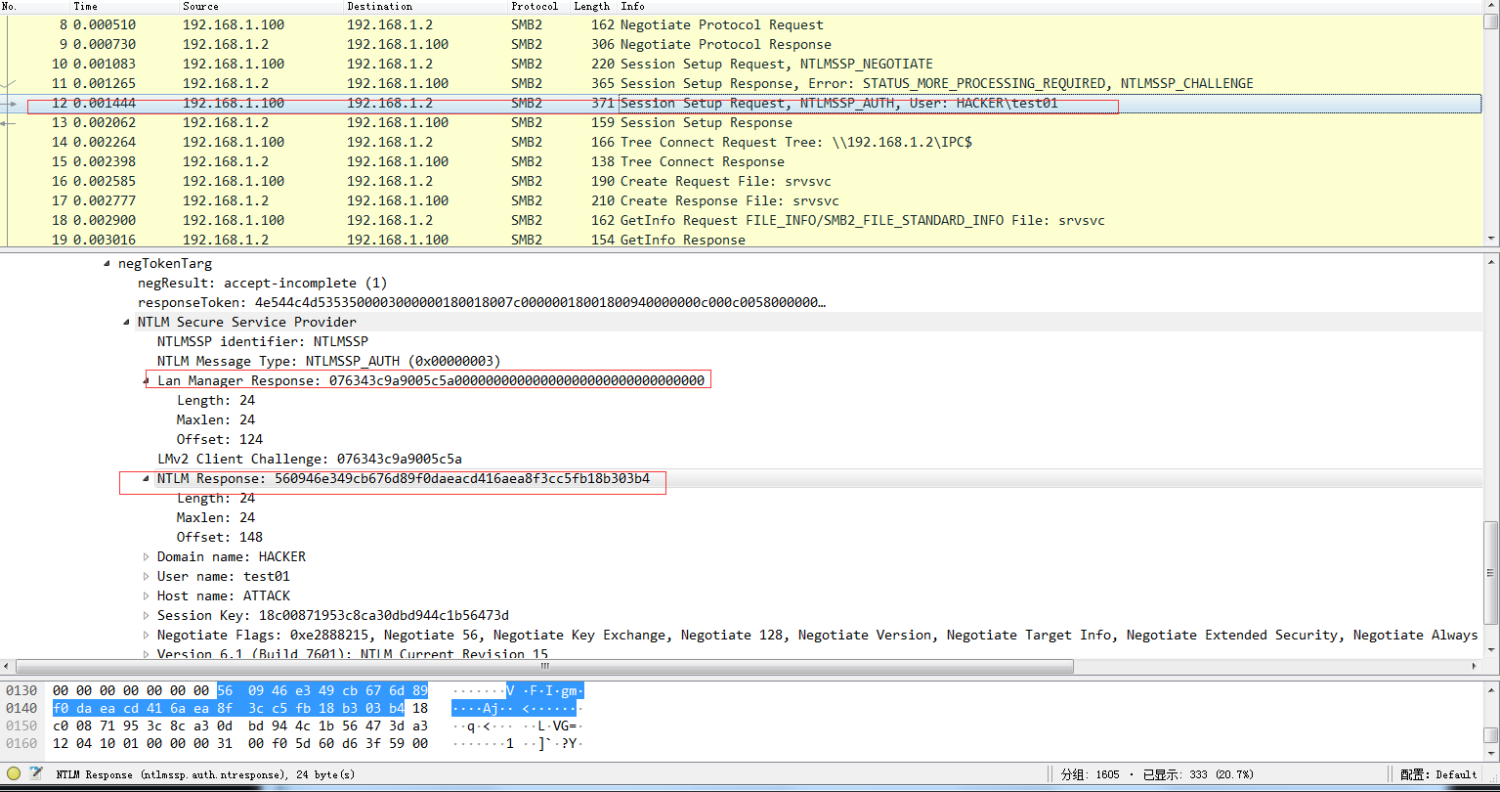The height and width of the screenshot is (792, 1500).
Task: Click the yellow expert information circle icon
Action: tap(14, 774)
